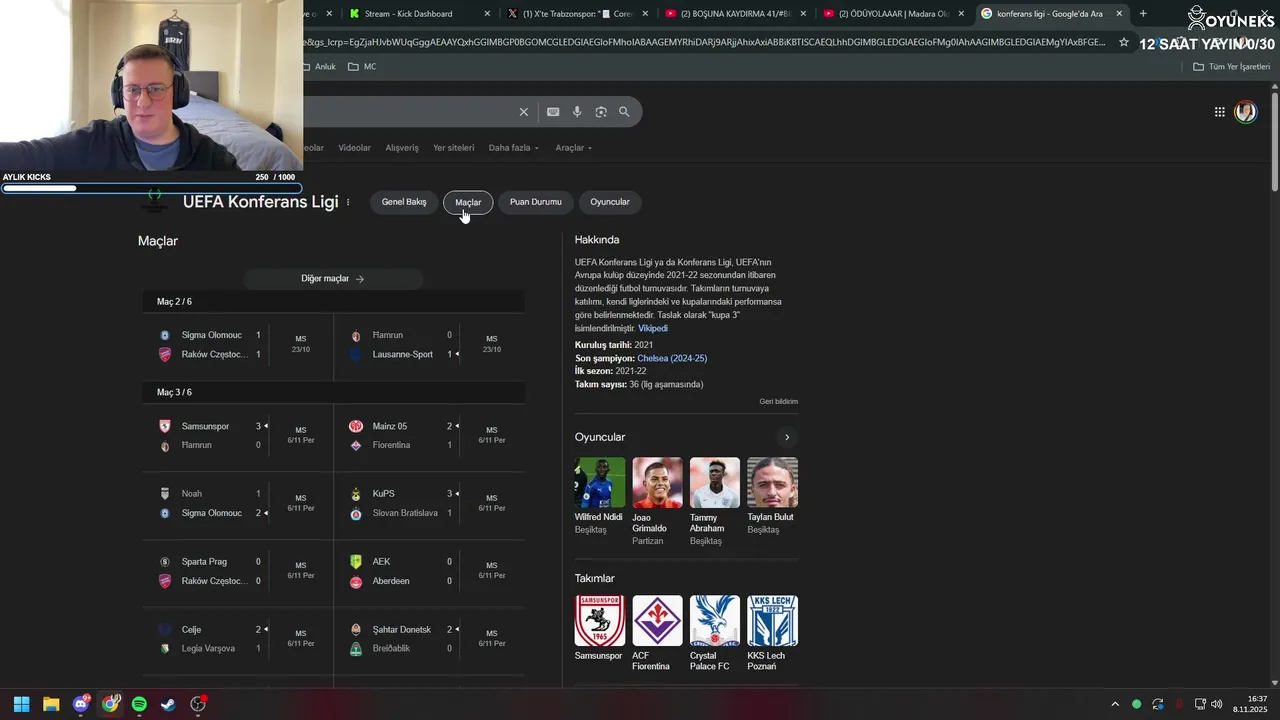Open the Crystal Palace FC team card

(714, 633)
